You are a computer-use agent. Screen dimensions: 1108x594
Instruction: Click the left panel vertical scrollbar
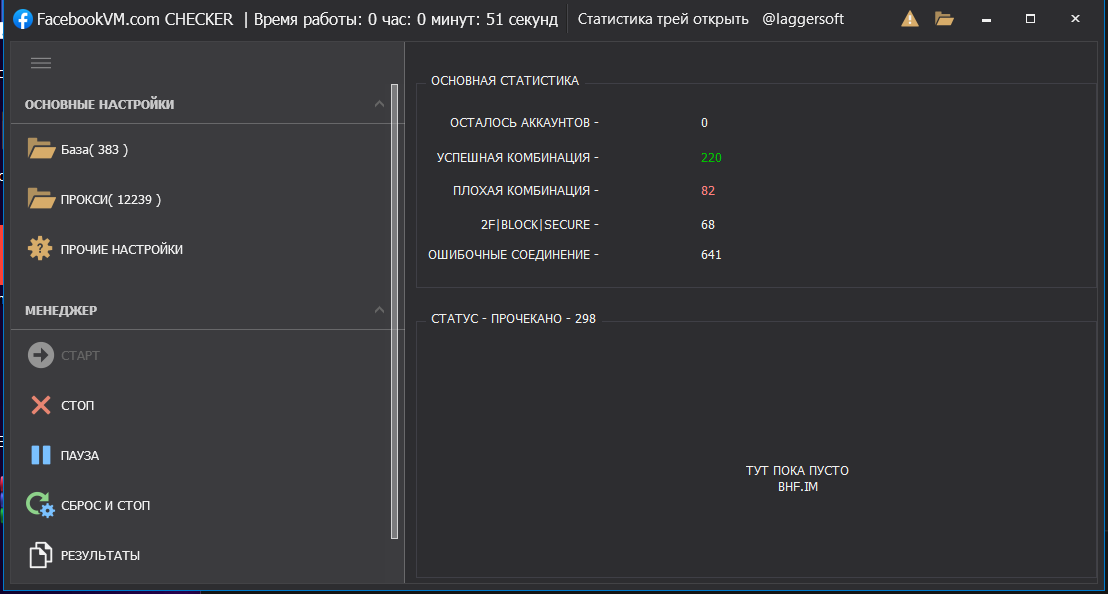tap(394, 311)
